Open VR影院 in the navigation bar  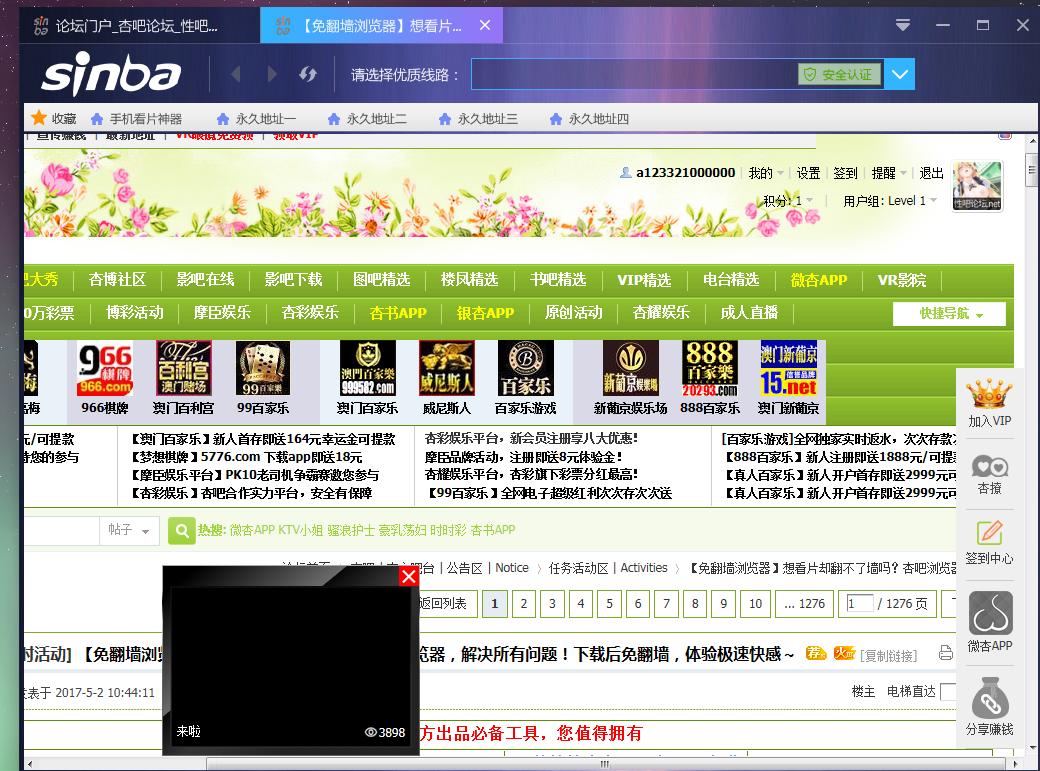[901, 279]
